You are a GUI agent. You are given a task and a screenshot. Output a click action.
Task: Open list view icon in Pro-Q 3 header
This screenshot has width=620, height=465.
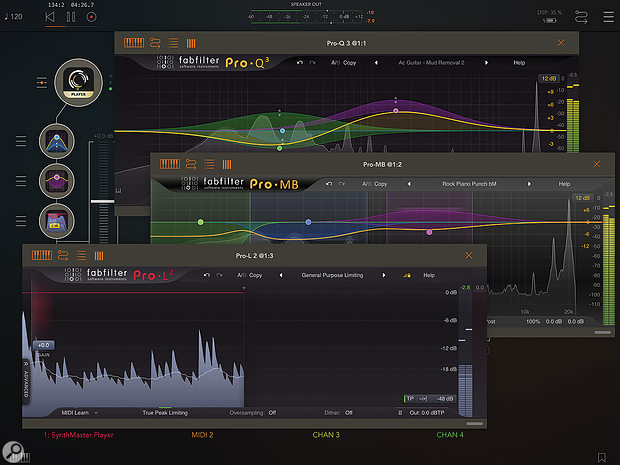[173, 43]
